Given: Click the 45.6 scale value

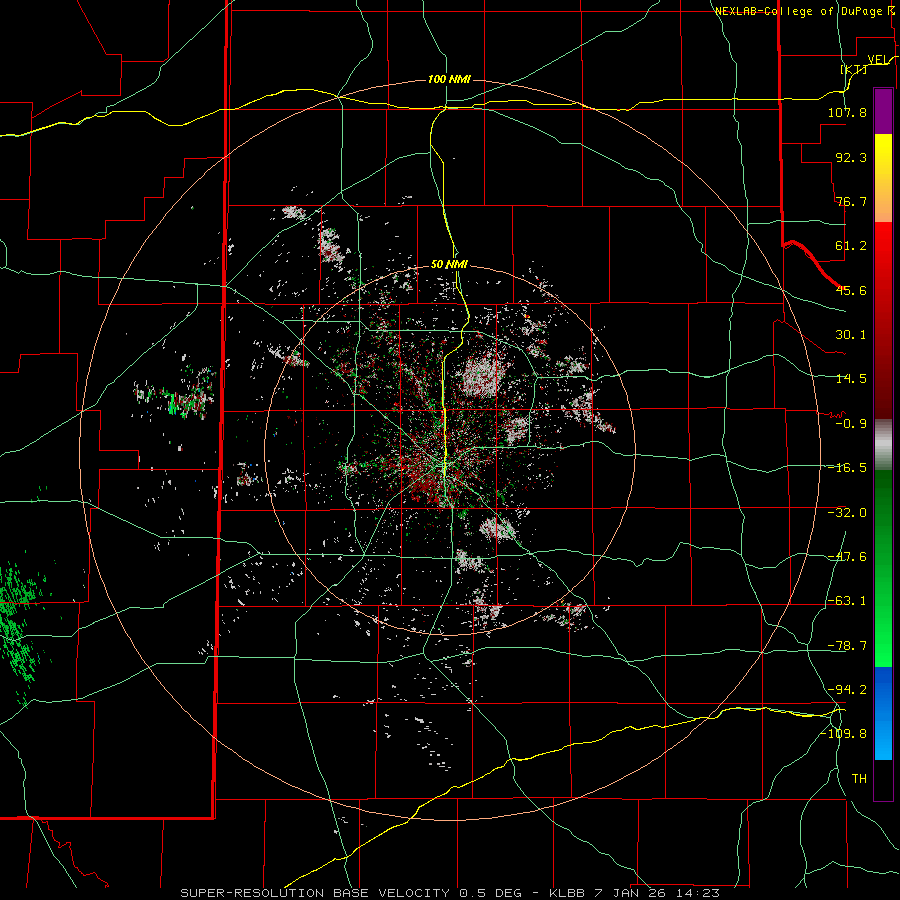Looking at the screenshot, I should (851, 290).
